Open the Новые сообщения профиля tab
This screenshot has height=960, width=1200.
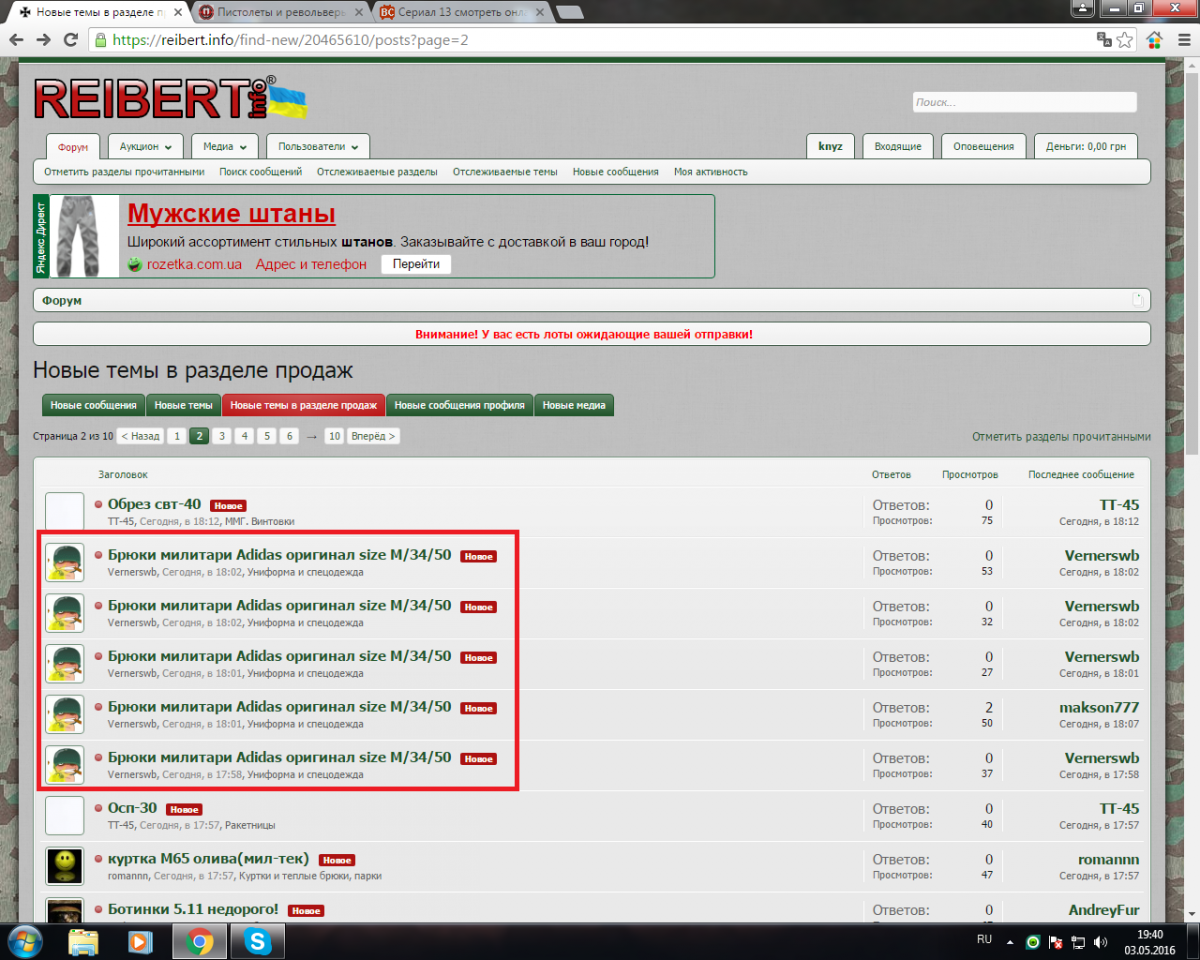coord(460,405)
